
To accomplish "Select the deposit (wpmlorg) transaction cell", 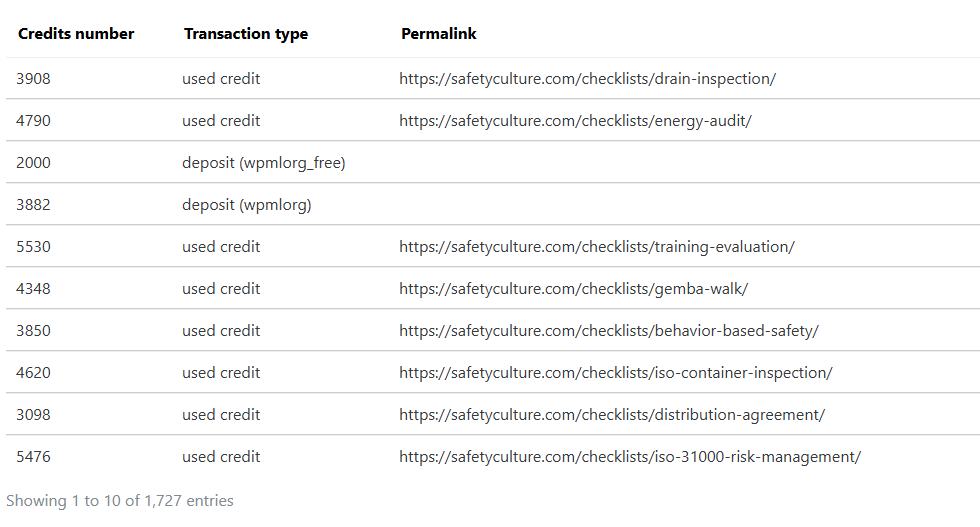I will 246,204.
